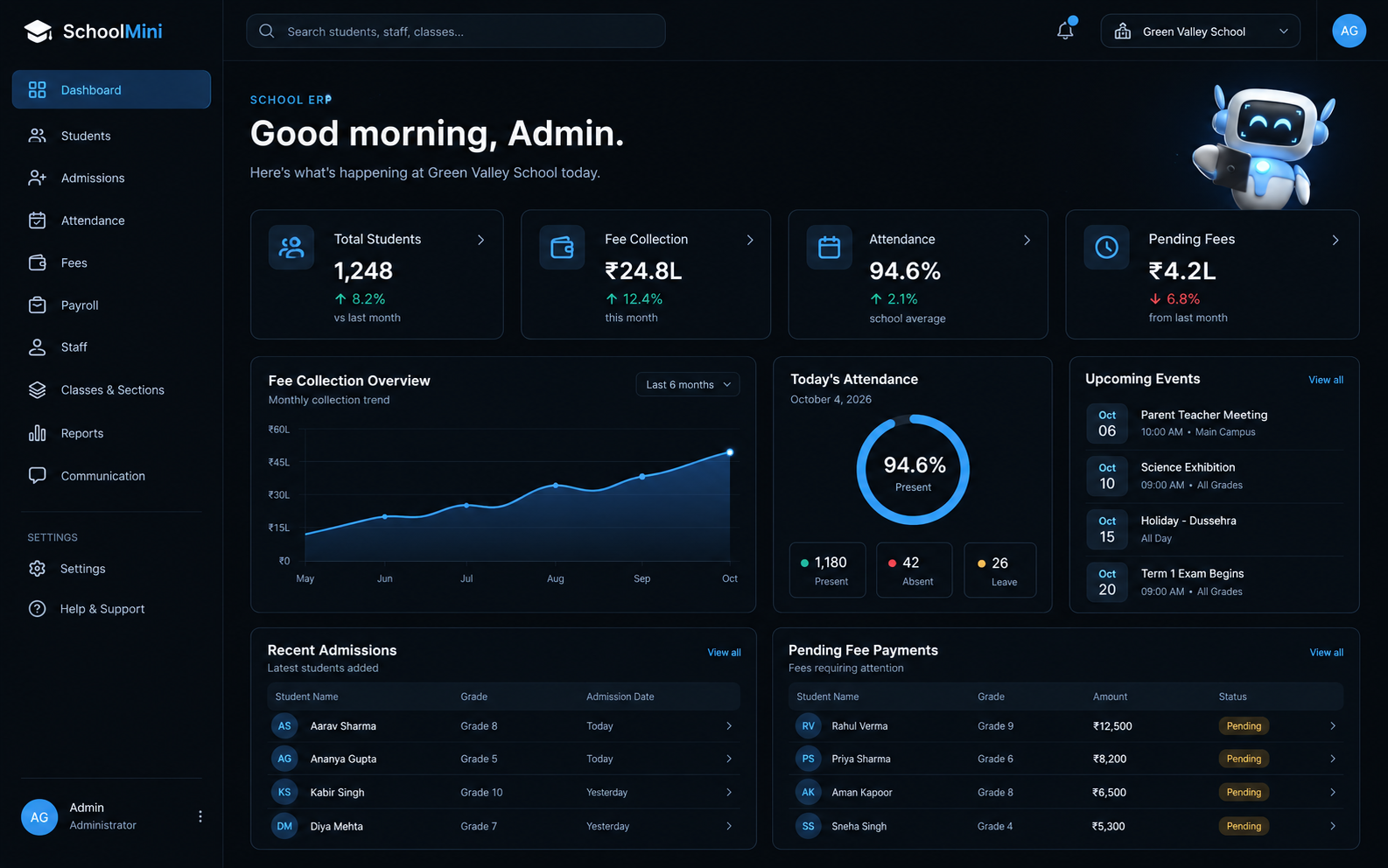Click the Total Students people icon
Screen dimensions: 1388x868
291,248
